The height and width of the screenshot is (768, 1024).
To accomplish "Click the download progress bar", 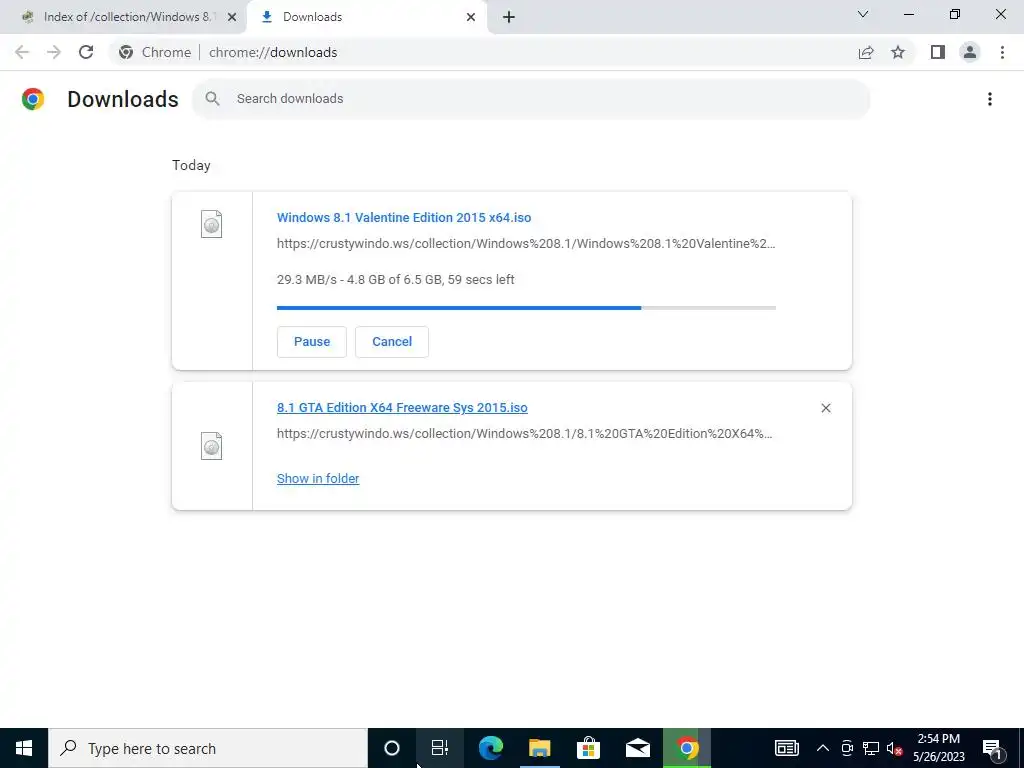I will coord(526,308).
